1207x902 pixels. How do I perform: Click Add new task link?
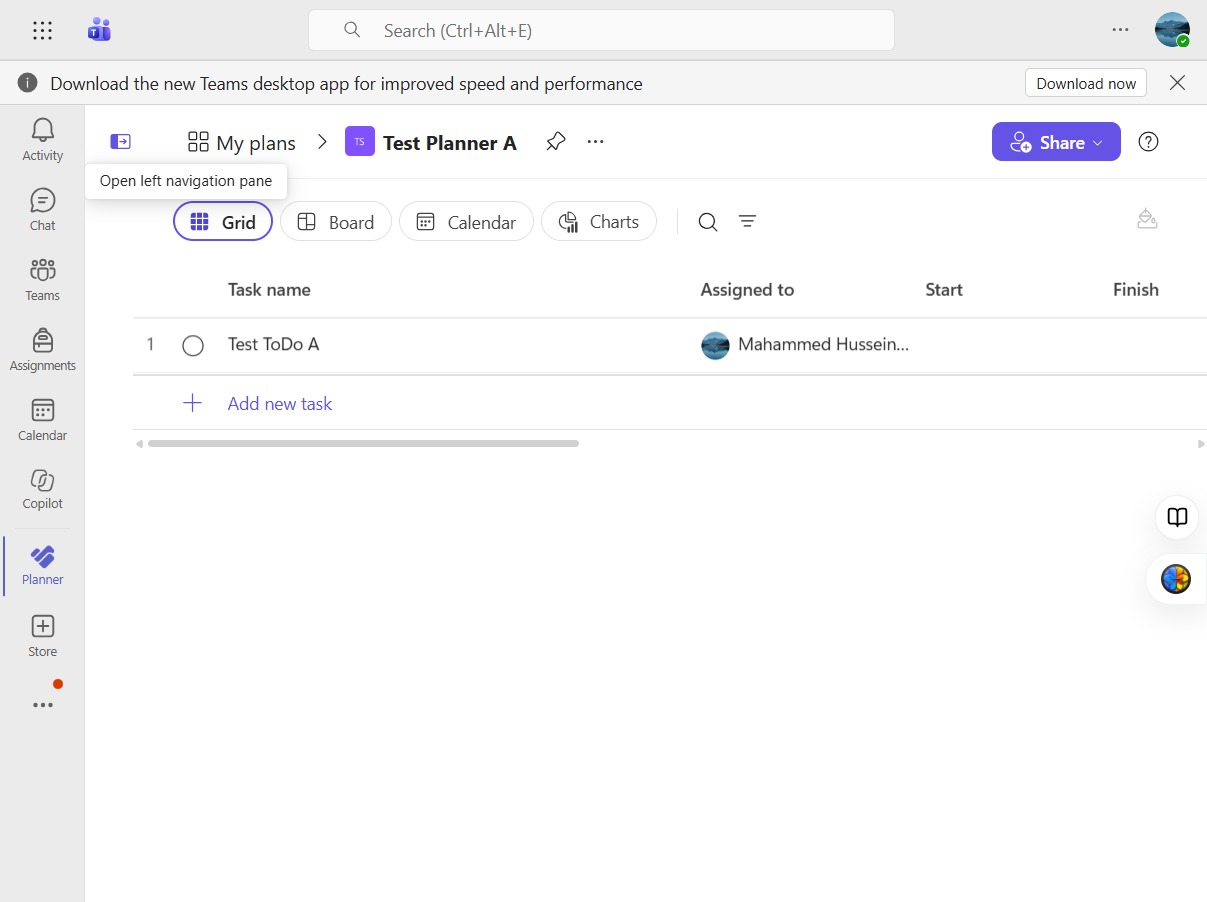pos(280,404)
